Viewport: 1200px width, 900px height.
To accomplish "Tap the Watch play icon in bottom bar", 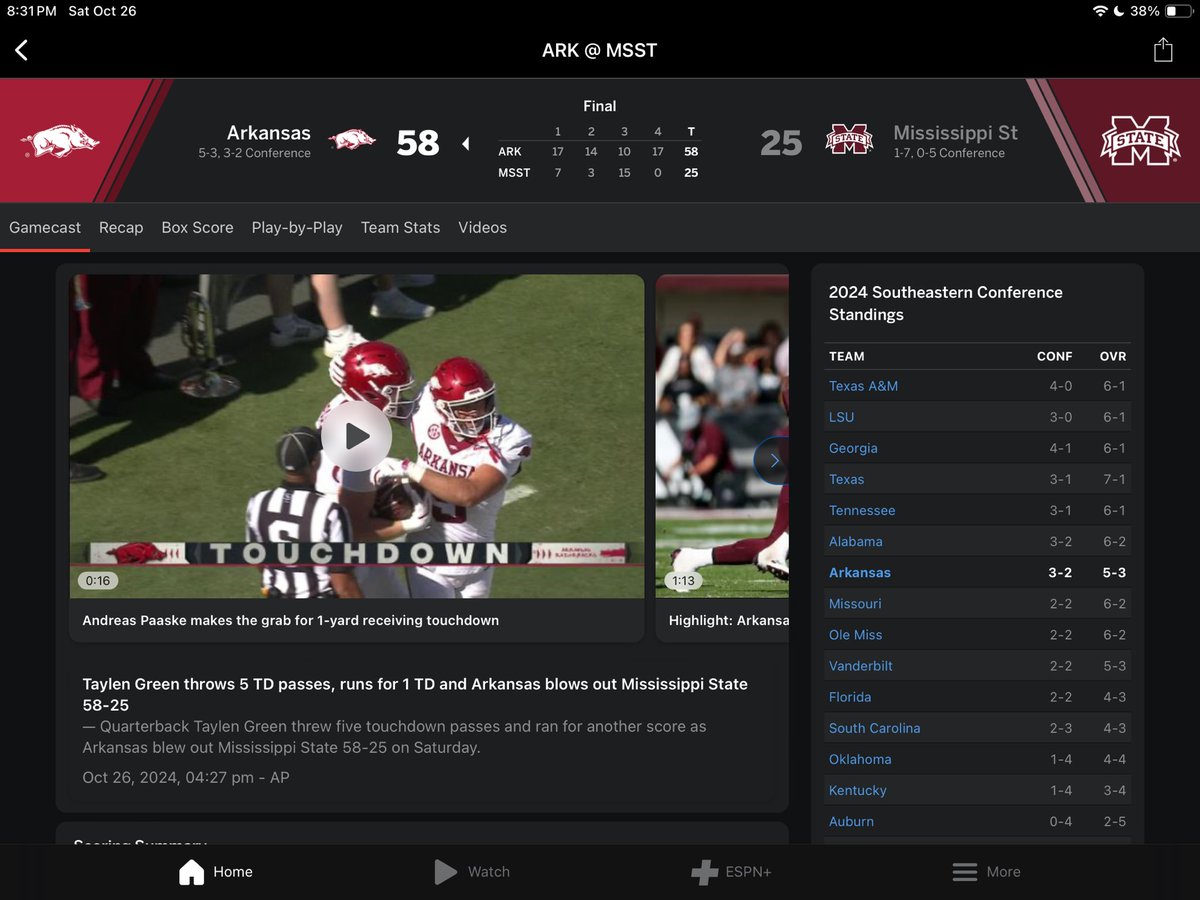I will point(445,872).
